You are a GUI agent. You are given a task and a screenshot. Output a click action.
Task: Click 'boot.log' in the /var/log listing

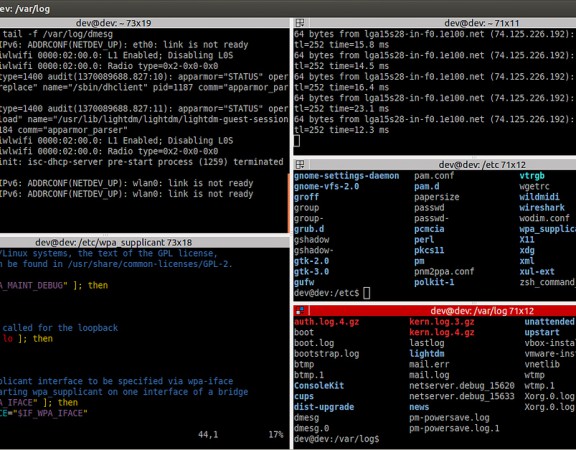(x=314, y=343)
